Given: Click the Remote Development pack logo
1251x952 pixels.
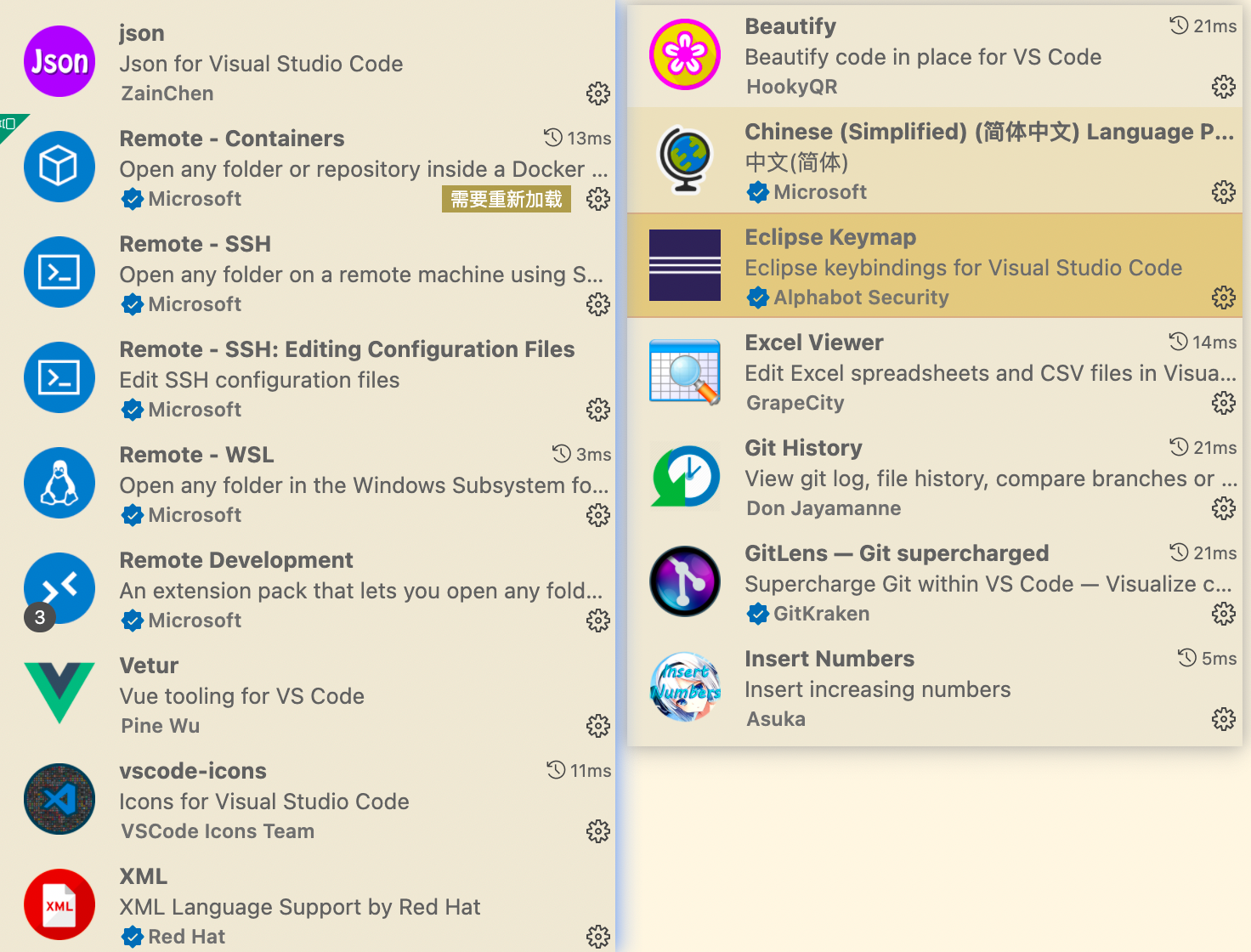Looking at the screenshot, I should (59, 588).
